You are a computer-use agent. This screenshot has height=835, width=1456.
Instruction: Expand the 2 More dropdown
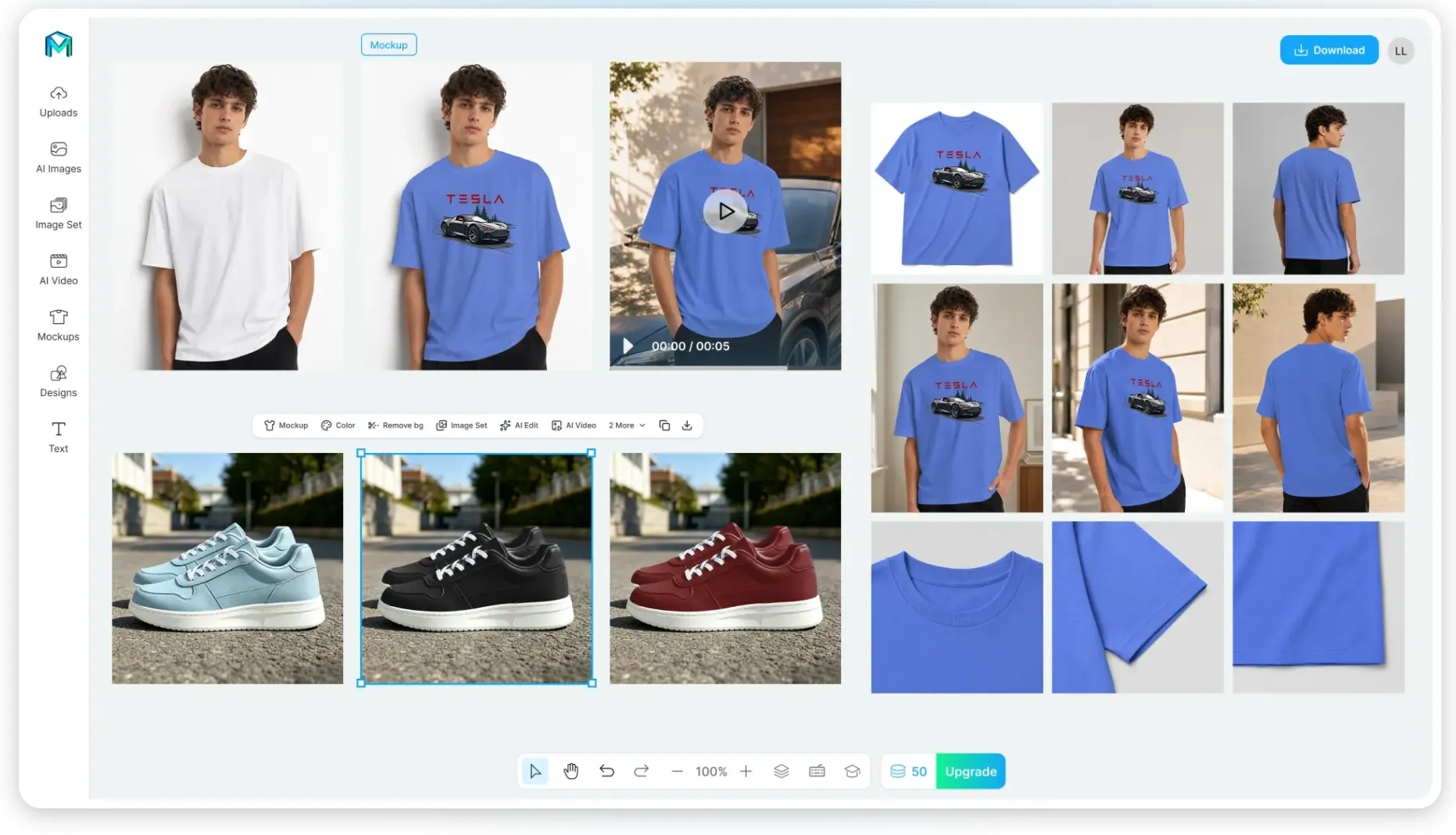click(x=627, y=426)
